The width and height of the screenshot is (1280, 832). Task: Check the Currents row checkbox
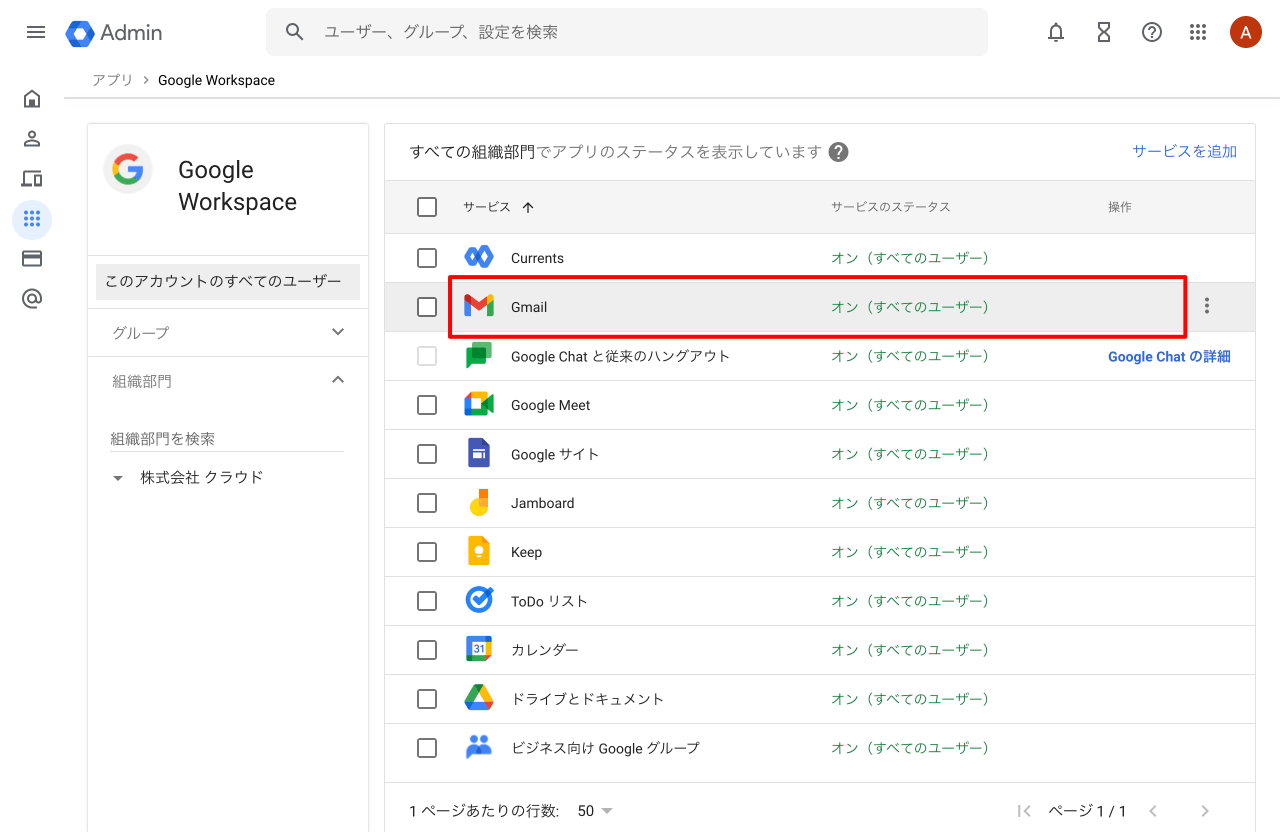pyautogui.click(x=427, y=258)
